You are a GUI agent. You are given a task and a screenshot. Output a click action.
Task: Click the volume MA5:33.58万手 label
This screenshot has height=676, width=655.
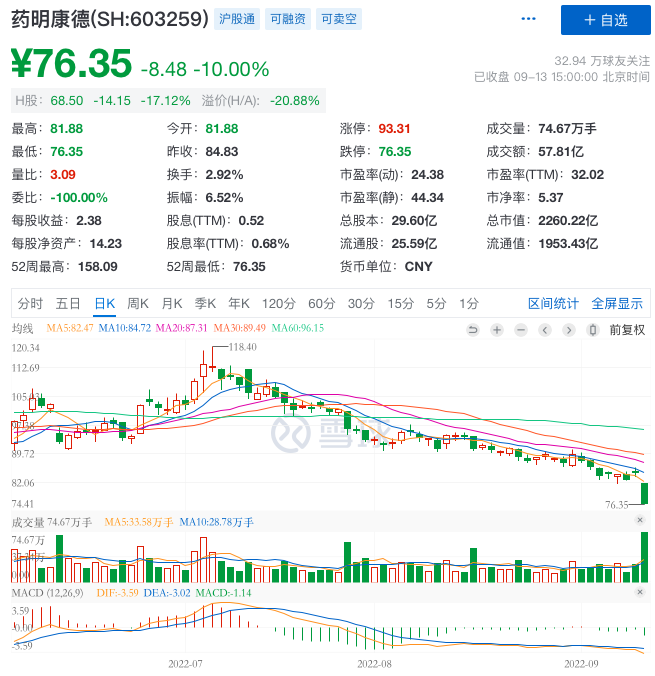[x=138, y=523]
